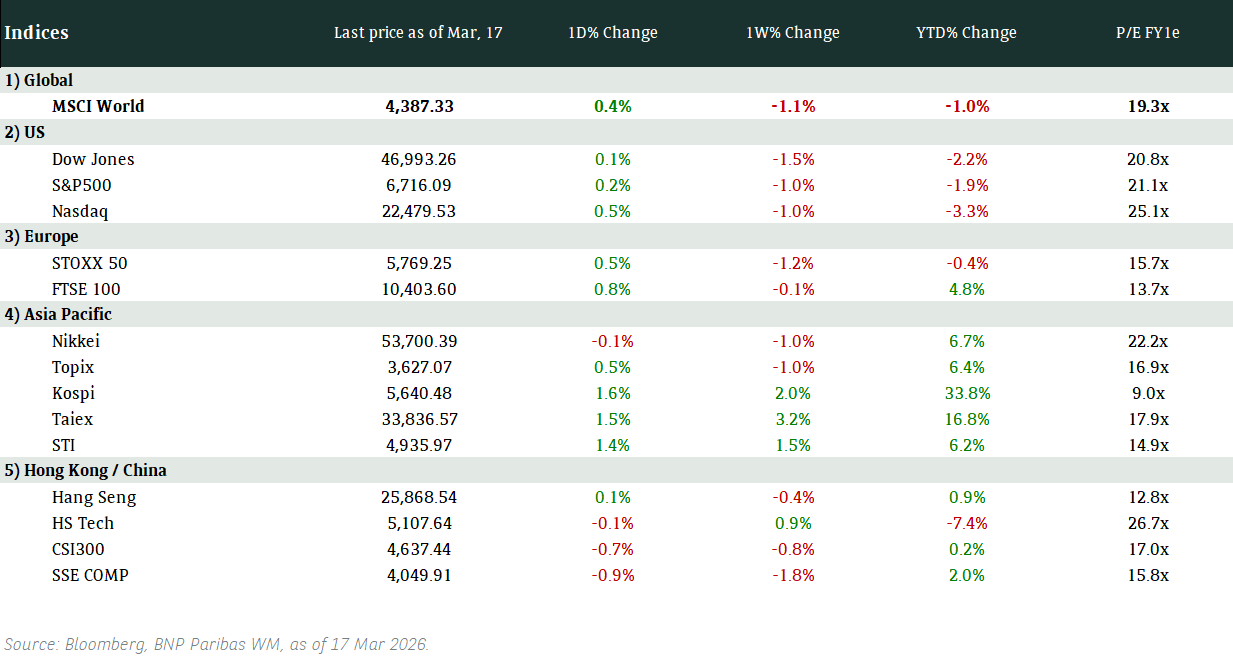
Task: Click the Global section row
Action: point(39,80)
